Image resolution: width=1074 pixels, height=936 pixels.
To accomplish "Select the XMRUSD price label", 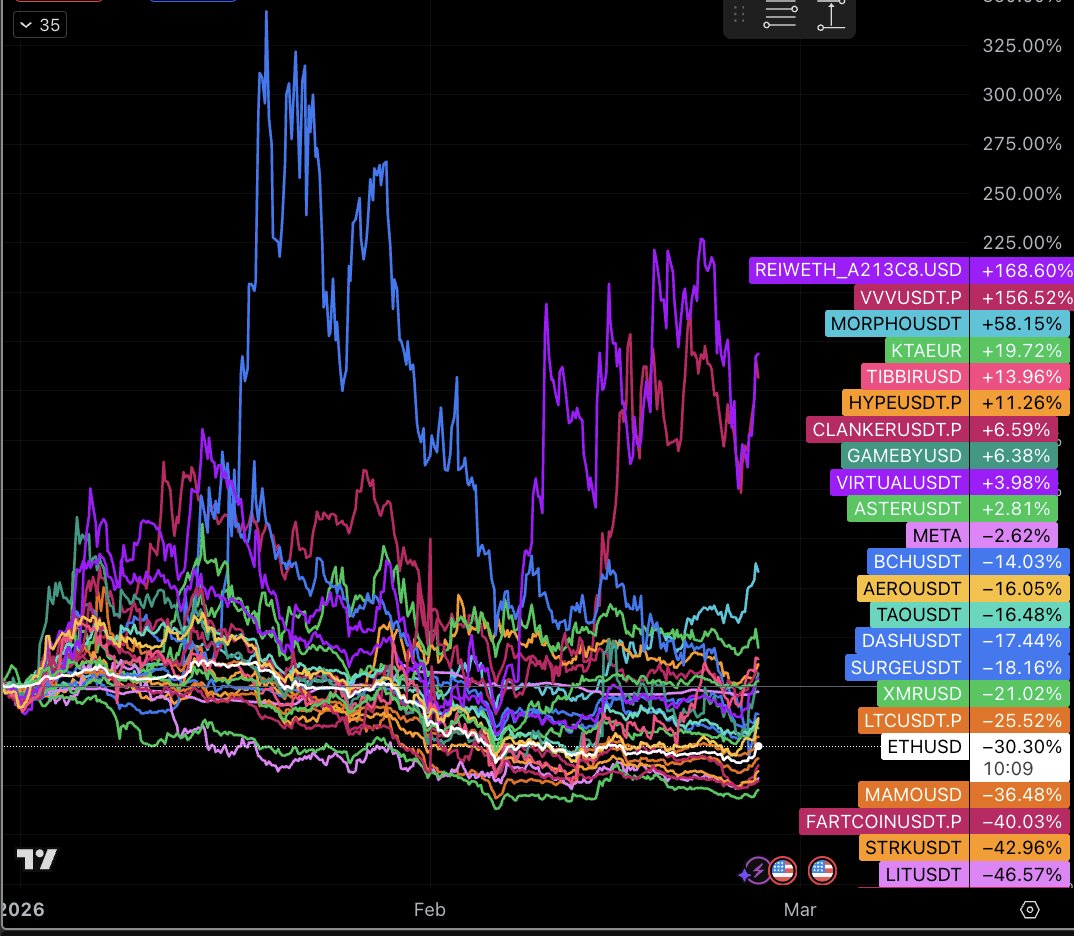I will pyautogui.click(x=923, y=693).
